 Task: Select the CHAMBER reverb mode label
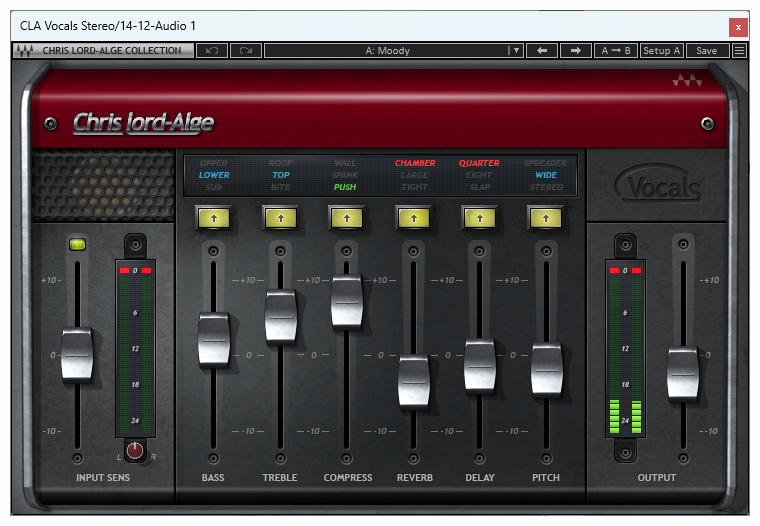[415, 163]
